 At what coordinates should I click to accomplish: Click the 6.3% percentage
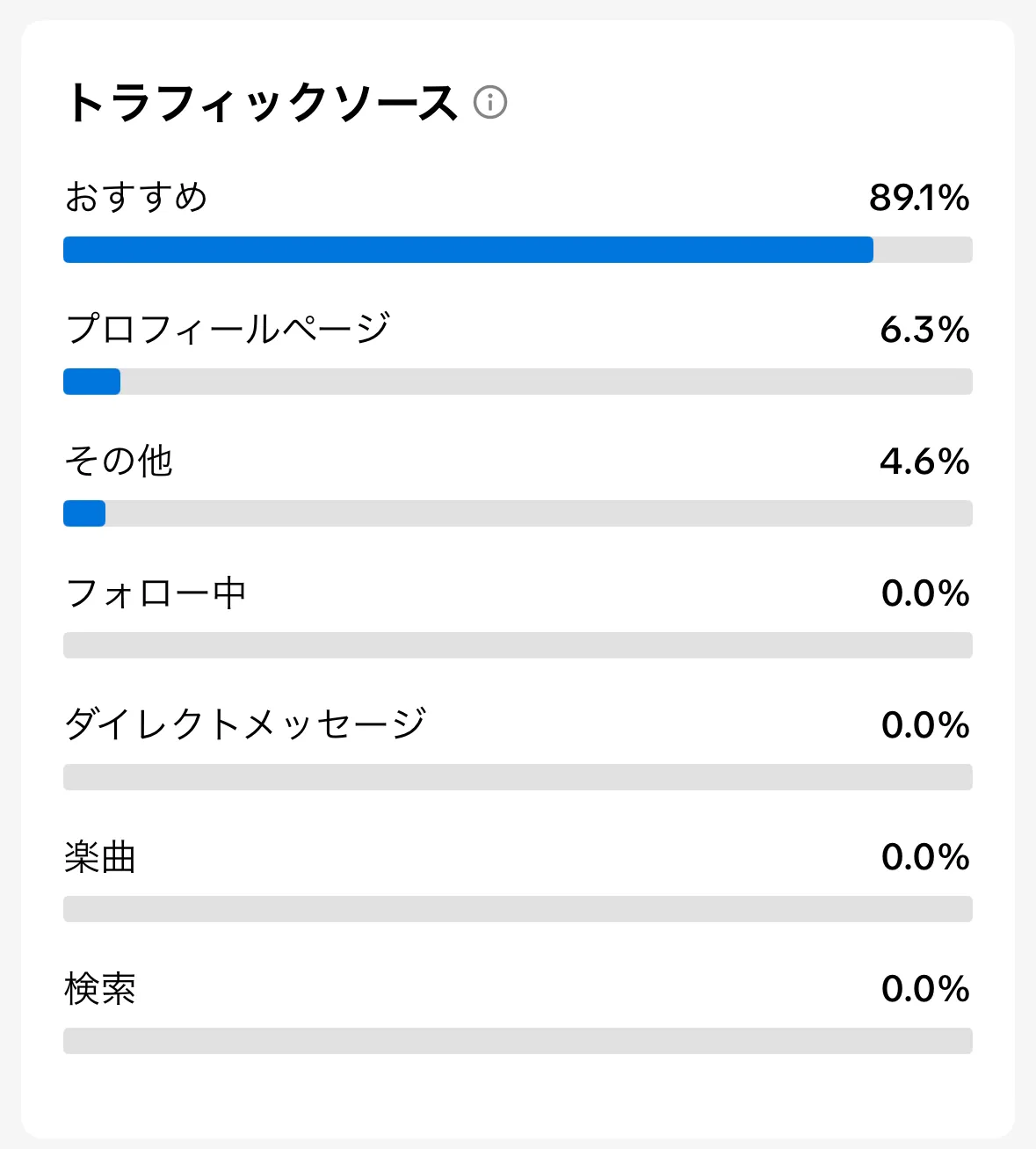[x=924, y=330]
